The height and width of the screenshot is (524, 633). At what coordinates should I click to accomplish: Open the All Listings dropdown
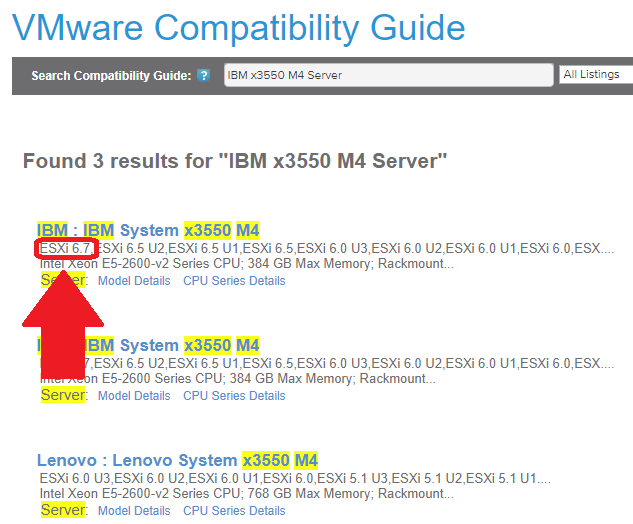(x=595, y=75)
